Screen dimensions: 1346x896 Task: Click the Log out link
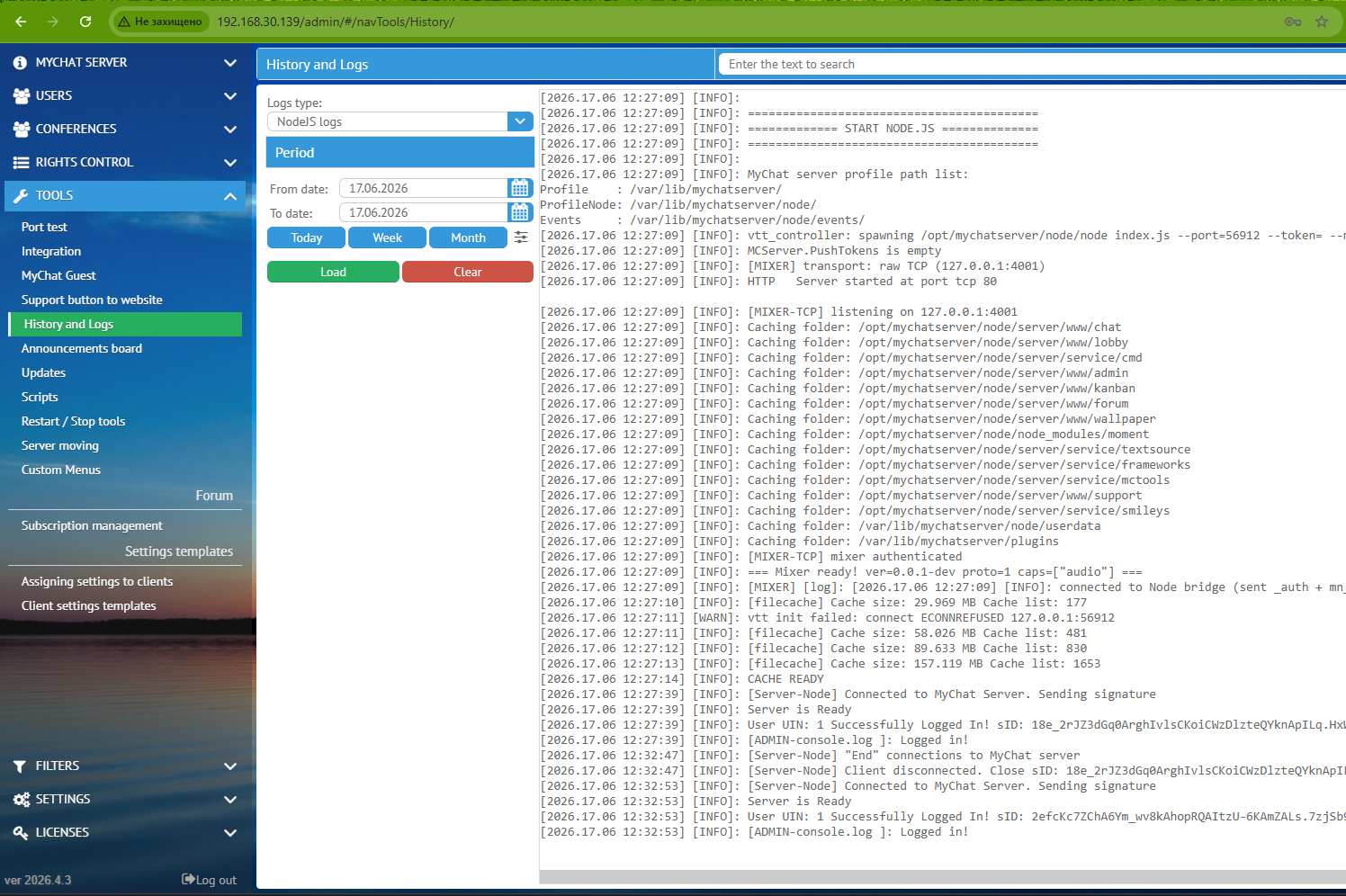[210, 880]
